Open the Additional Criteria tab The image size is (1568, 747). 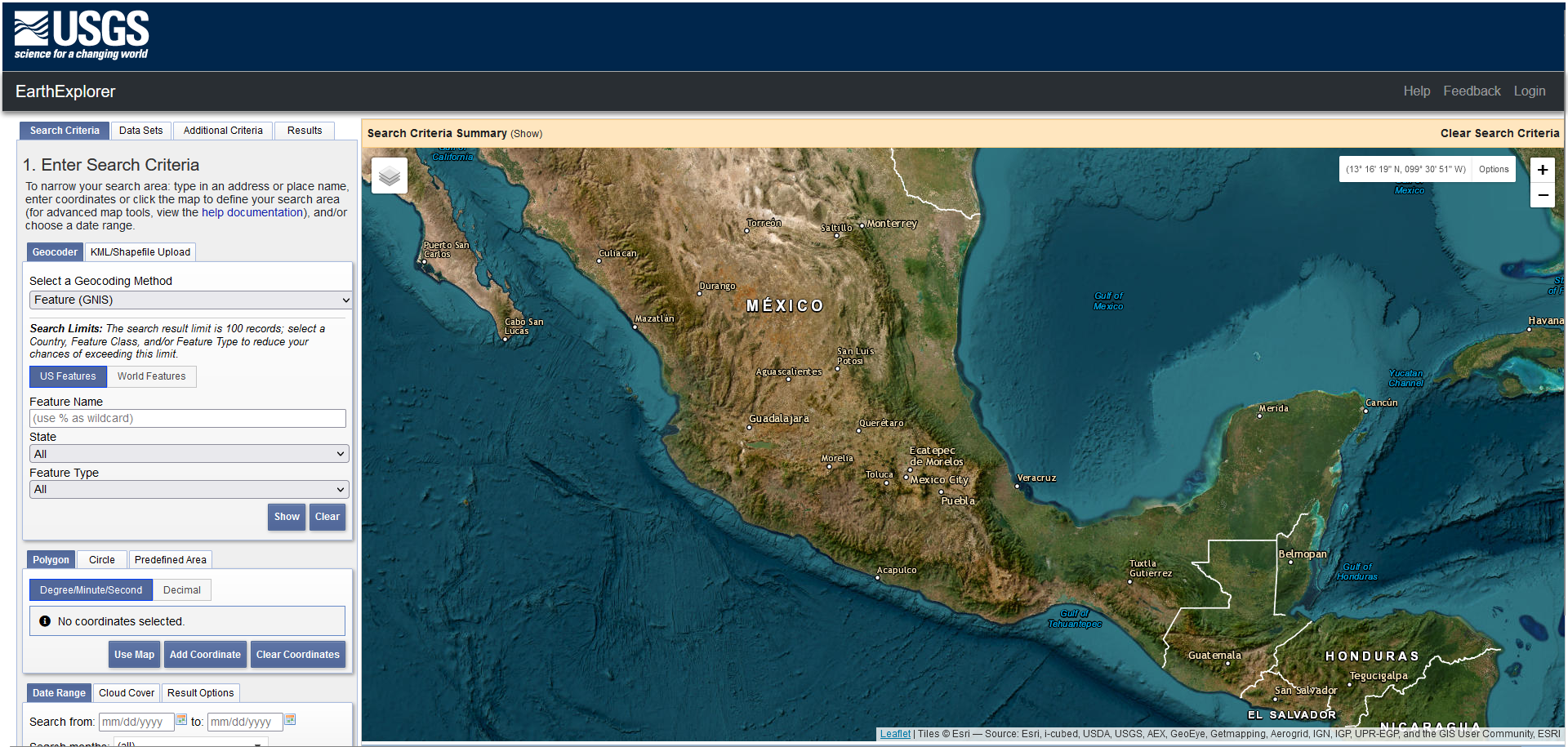pyautogui.click(x=223, y=131)
